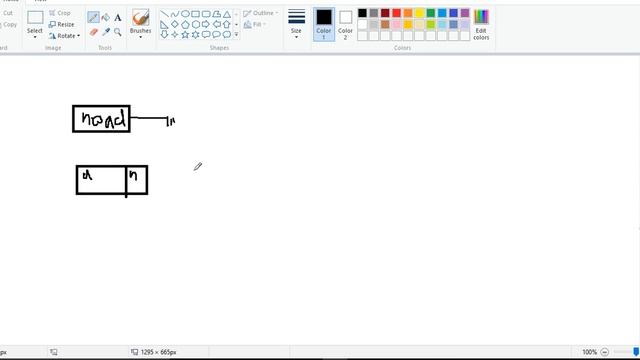Choose the Up arrow shape
The width and height of the screenshot is (640, 360).
coord(227,24)
